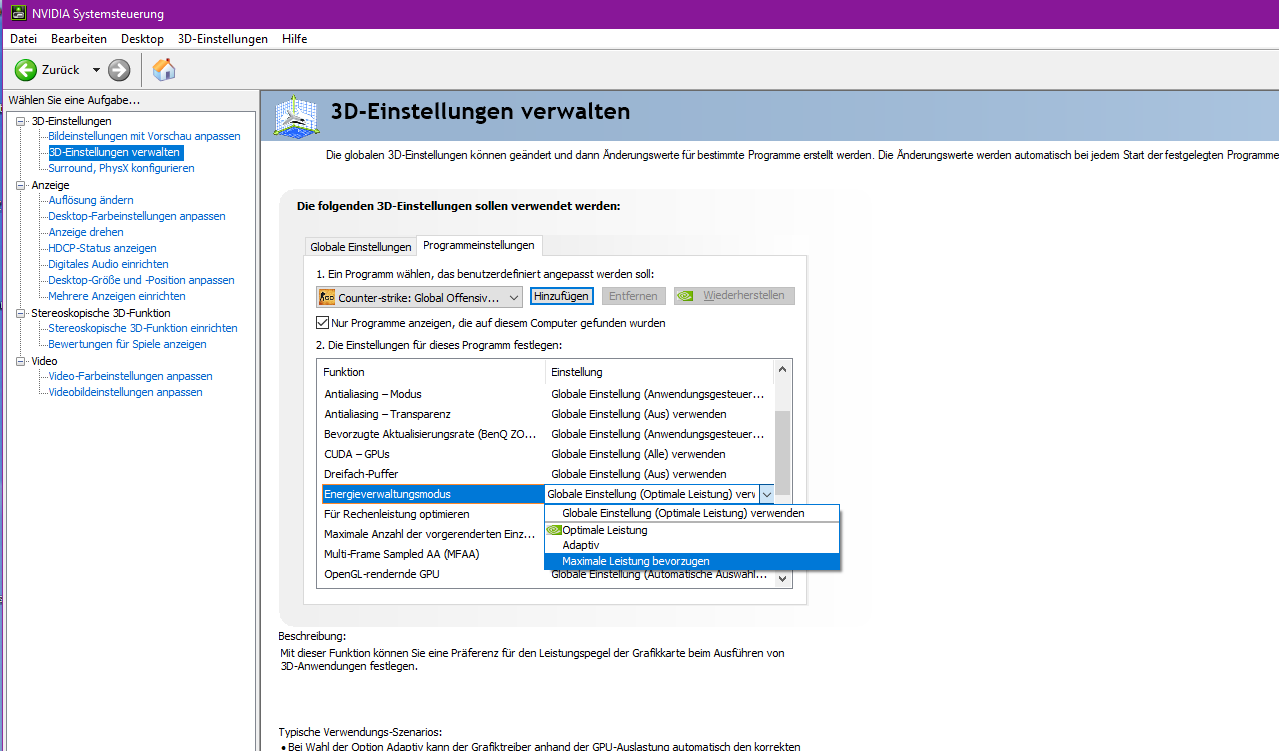Click the grey forward arrow icon
The image size is (1279, 751).
coord(119,70)
